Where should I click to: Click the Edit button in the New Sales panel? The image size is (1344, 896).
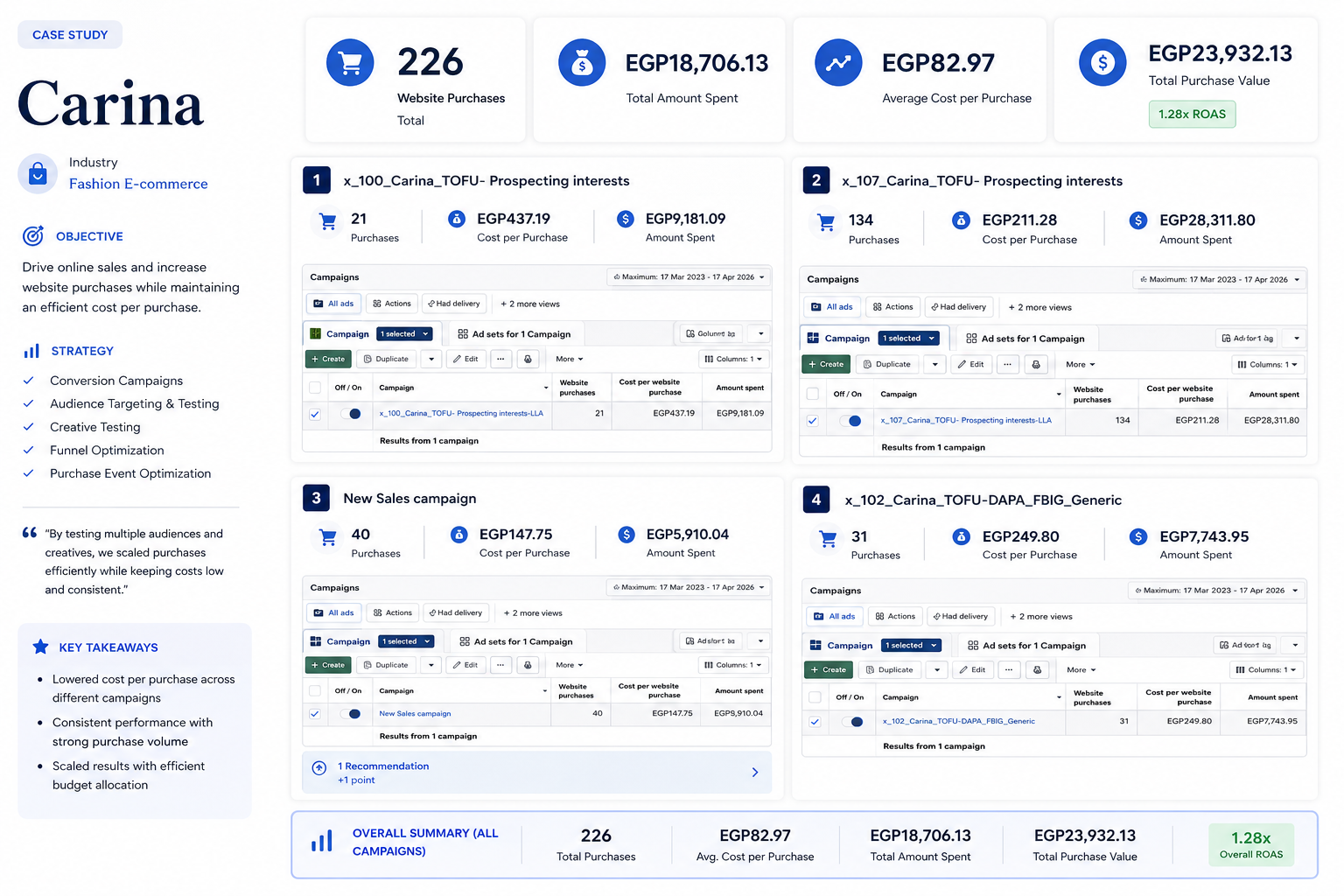pos(465,665)
